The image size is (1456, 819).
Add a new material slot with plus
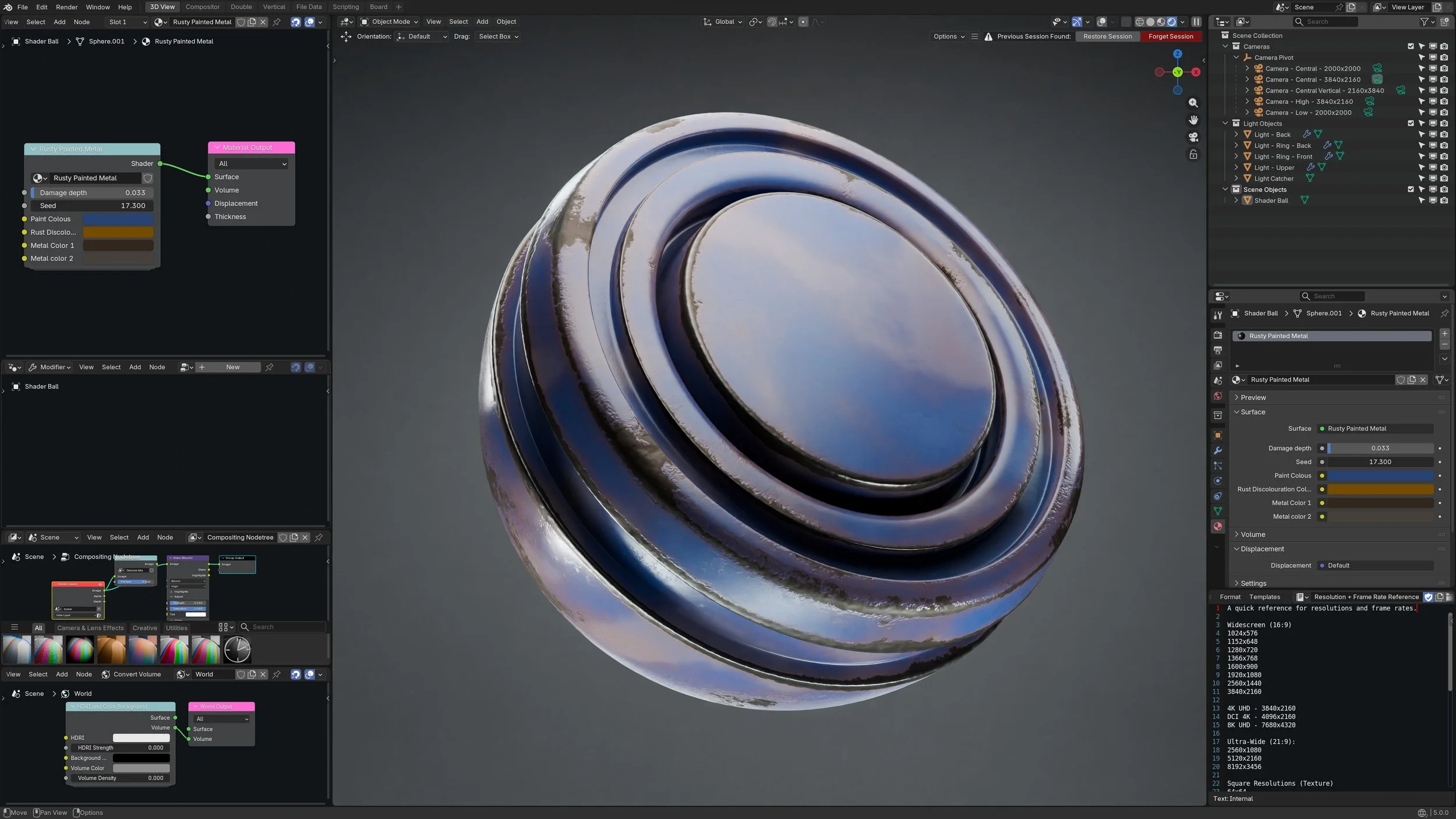[1444, 334]
